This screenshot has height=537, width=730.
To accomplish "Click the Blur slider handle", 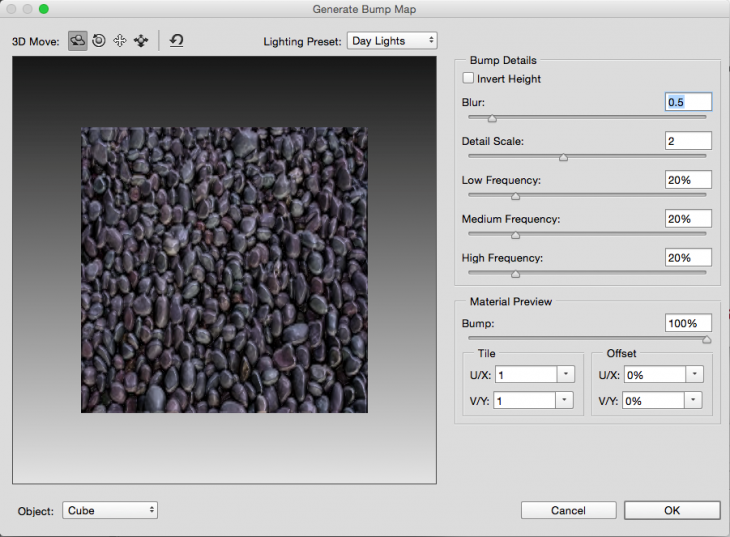I will click(492, 119).
